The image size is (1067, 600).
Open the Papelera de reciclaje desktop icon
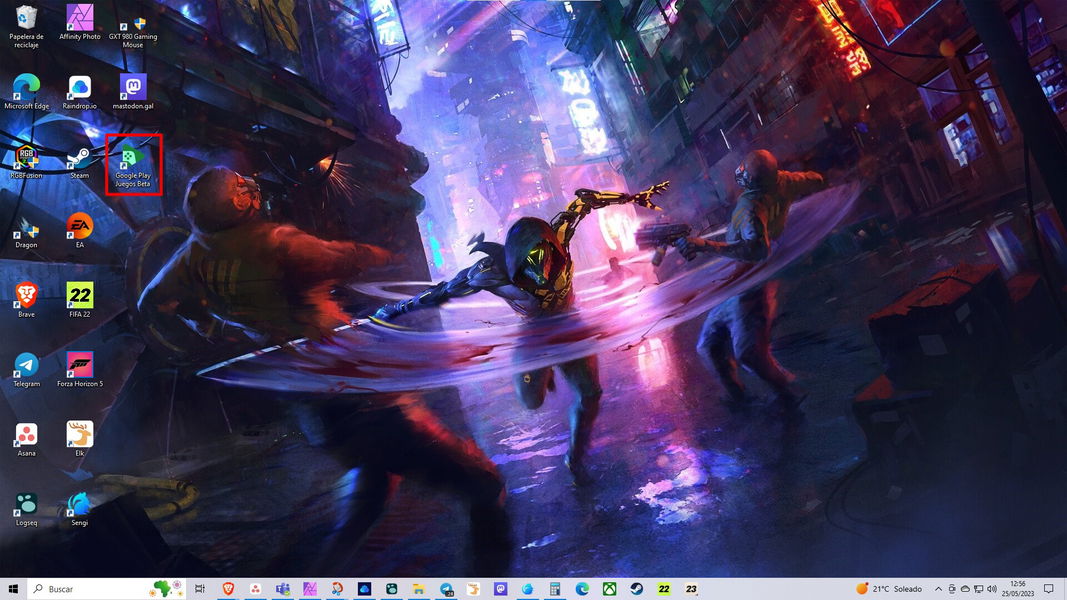(26, 27)
